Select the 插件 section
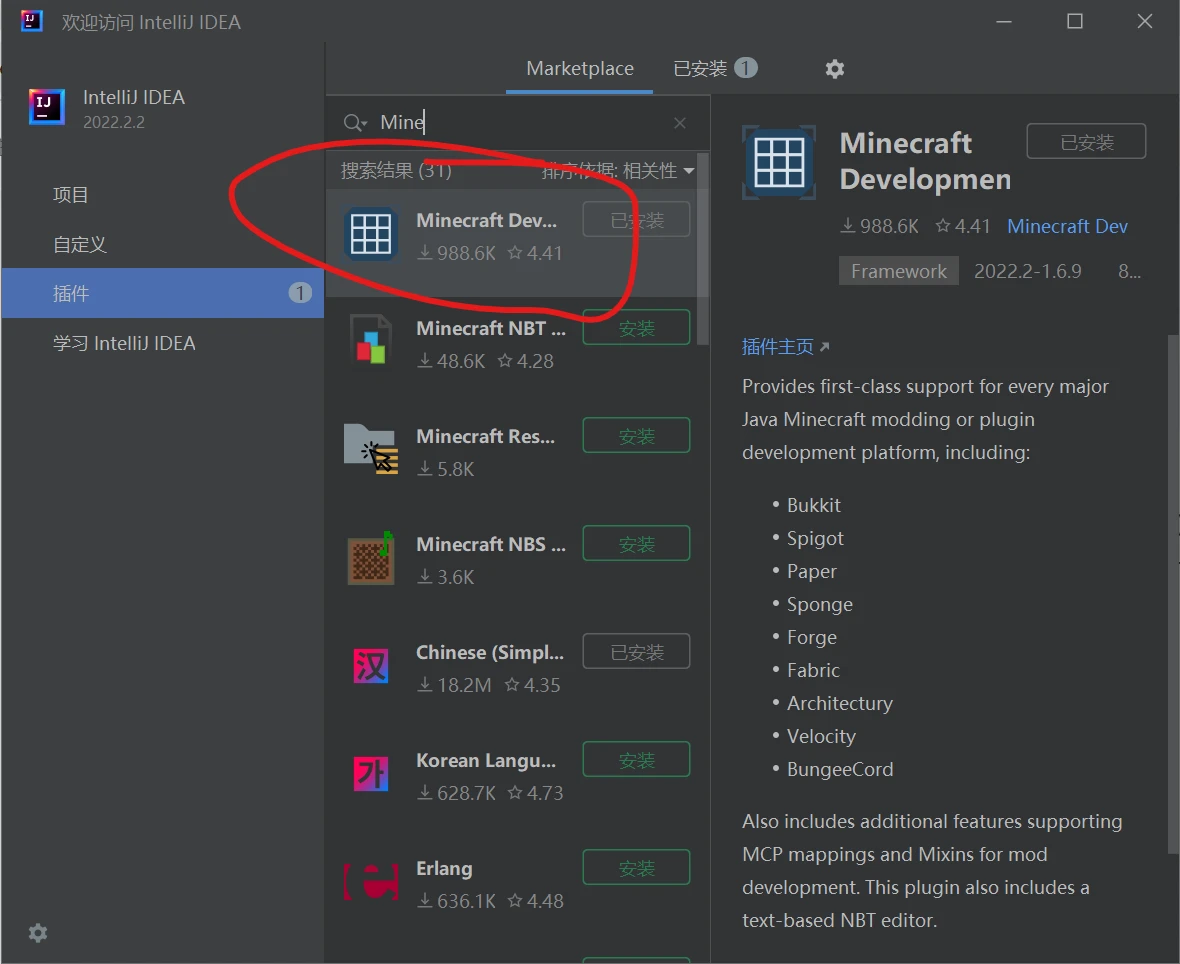This screenshot has height=964, width=1180. (162, 293)
